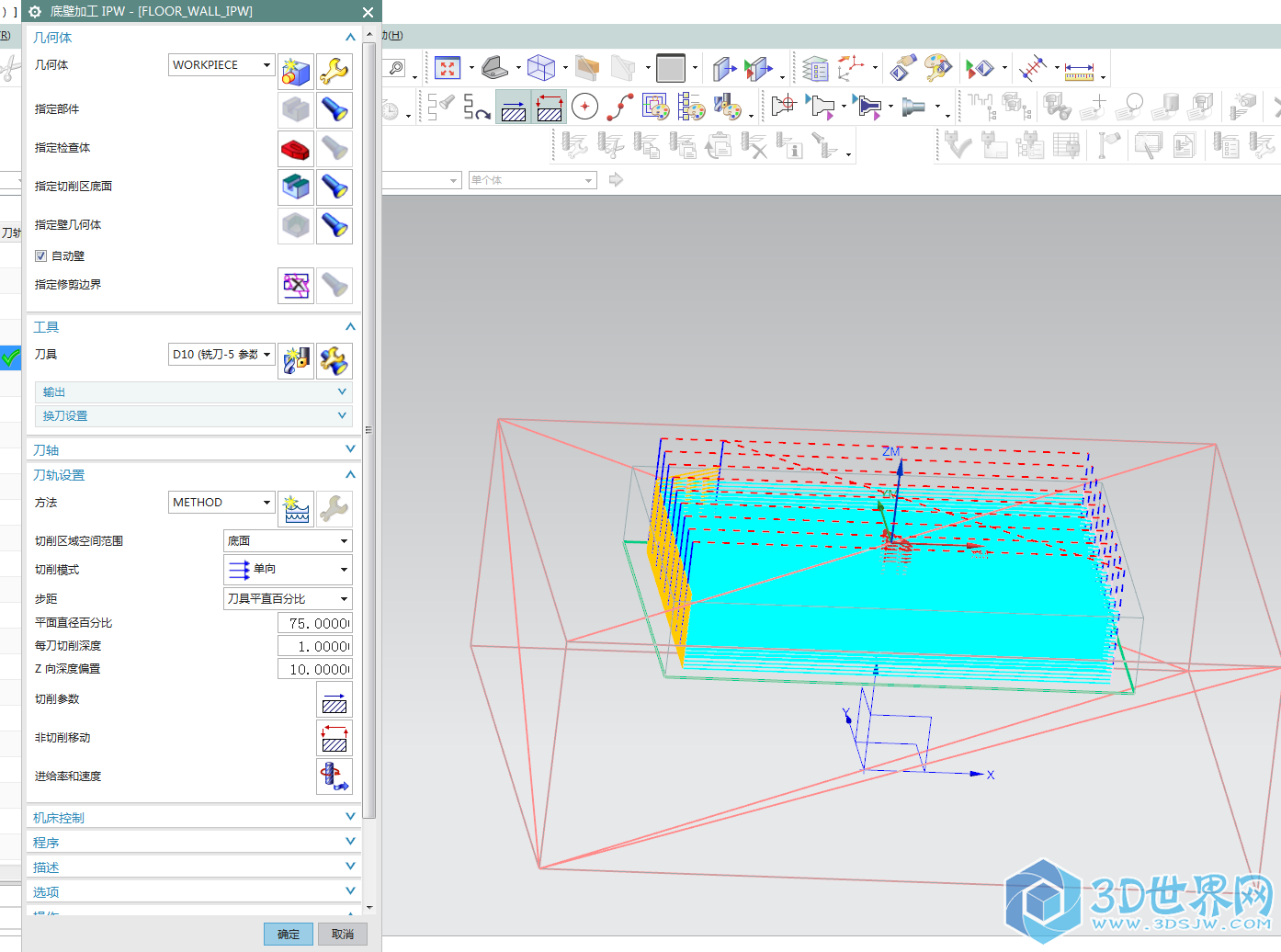Close the 底壁加工 IPW dialog
The width and height of the screenshot is (1281, 952).
click(x=368, y=12)
